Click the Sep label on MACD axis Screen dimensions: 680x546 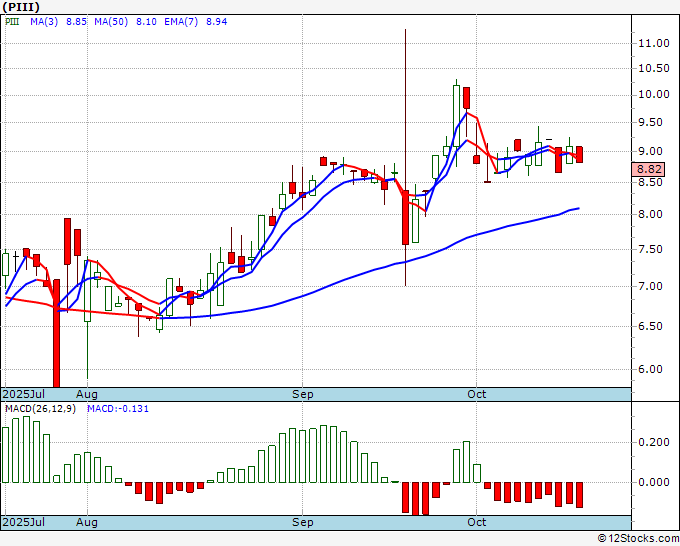click(302, 522)
